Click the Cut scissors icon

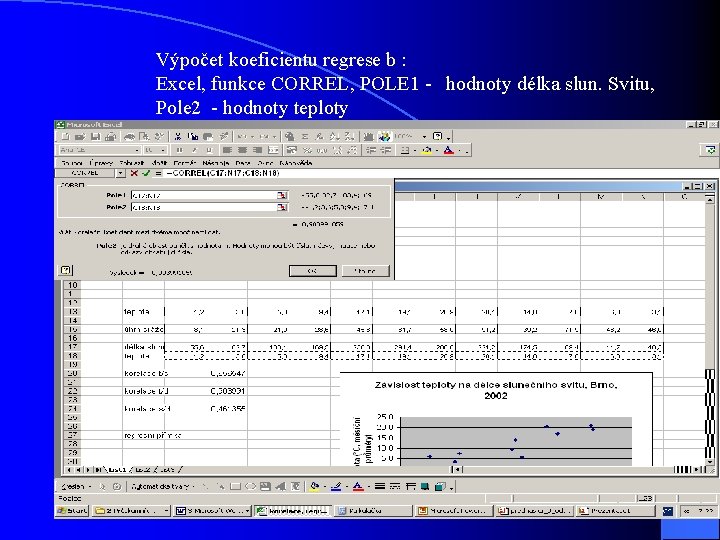click(178, 136)
